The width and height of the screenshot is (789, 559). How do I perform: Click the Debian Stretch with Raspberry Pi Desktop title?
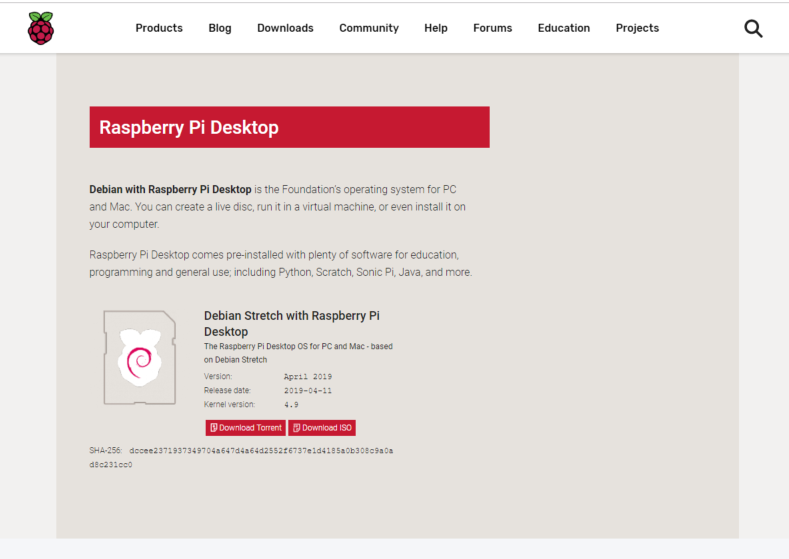pyautogui.click(x=292, y=324)
